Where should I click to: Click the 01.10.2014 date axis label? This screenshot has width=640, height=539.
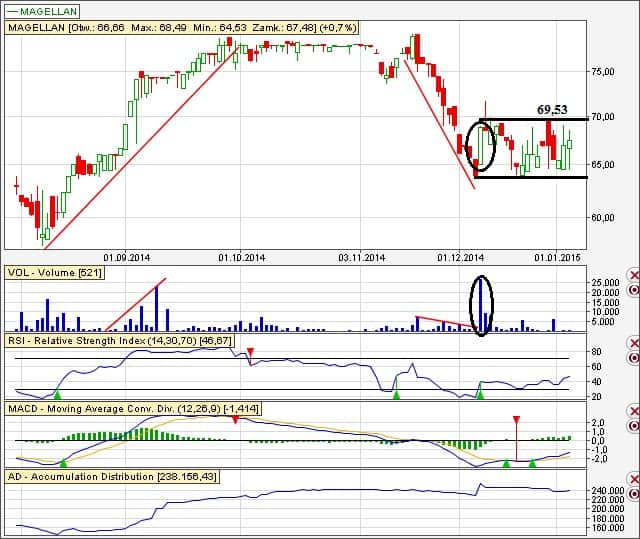pos(242,258)
